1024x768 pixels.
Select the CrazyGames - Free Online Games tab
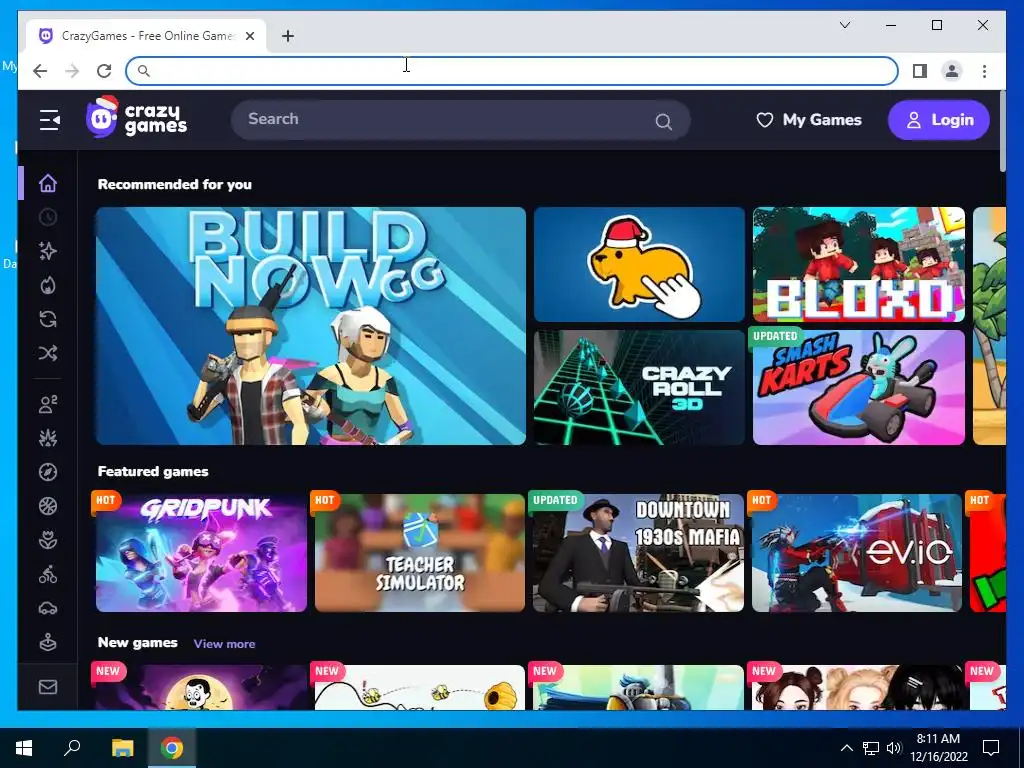click(146, 36)
